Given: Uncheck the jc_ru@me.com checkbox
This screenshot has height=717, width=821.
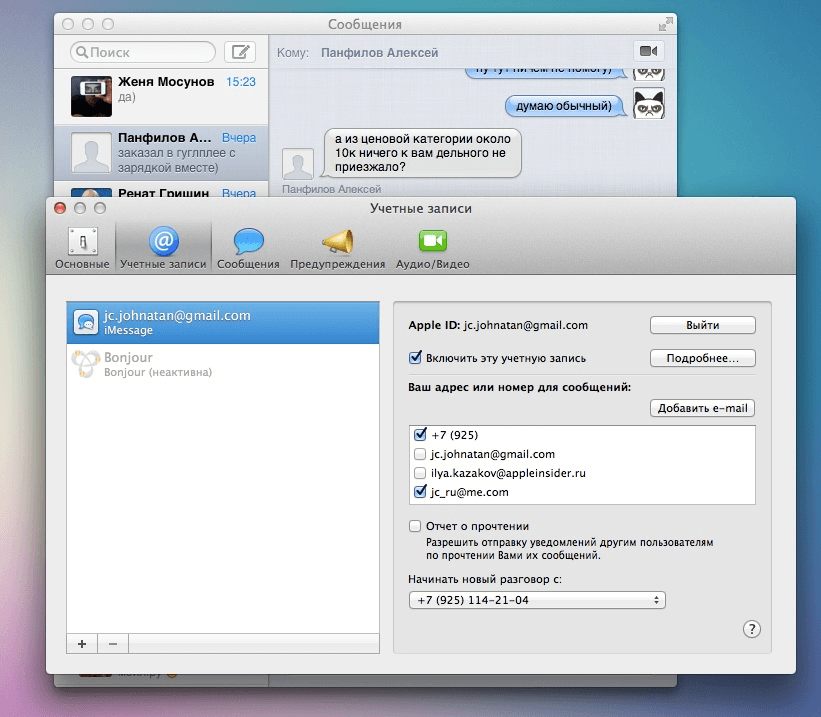Looking at the screenshot, I should pyautogui.click(x=420, y=492).
